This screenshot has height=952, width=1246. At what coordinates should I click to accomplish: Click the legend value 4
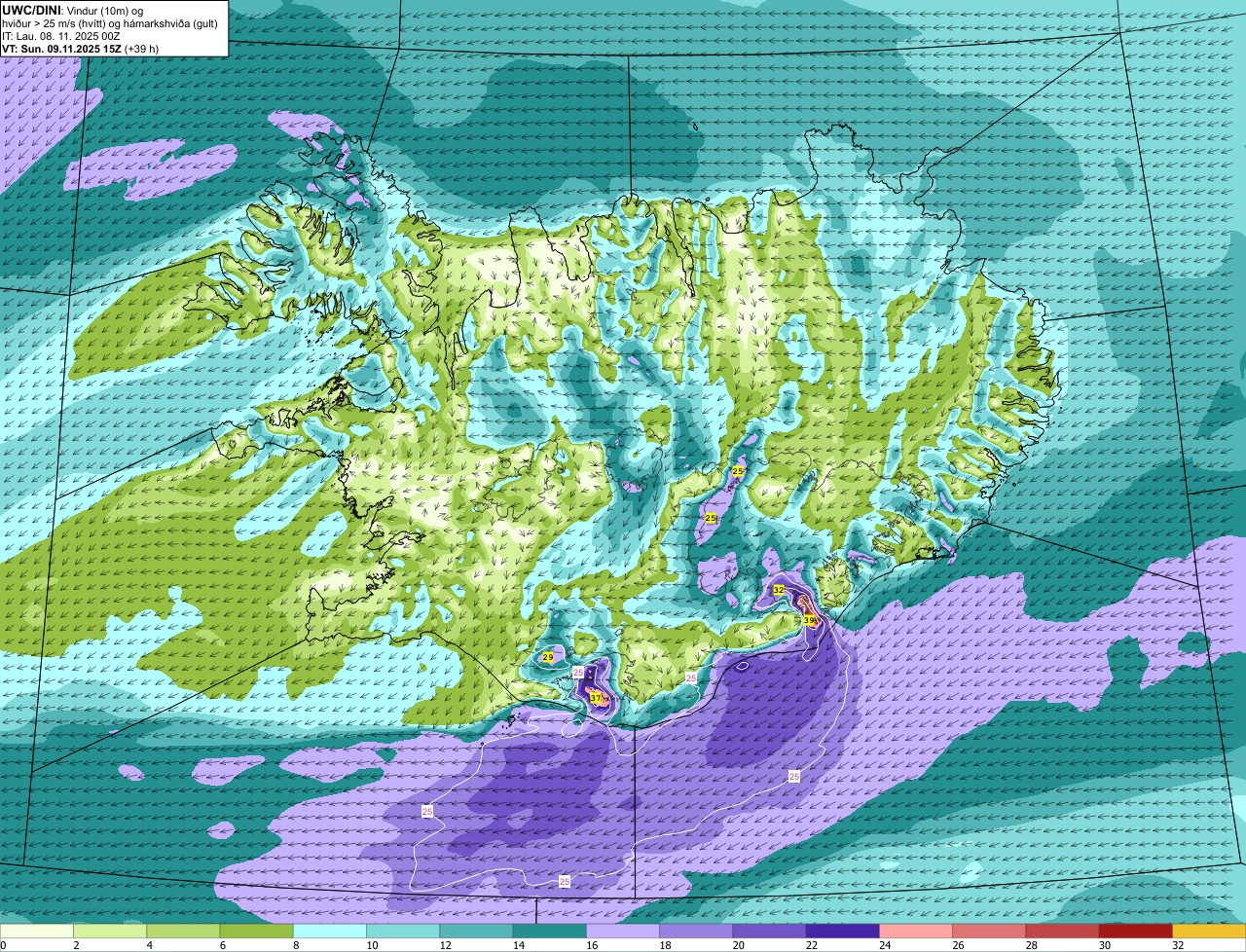(148, 945)
